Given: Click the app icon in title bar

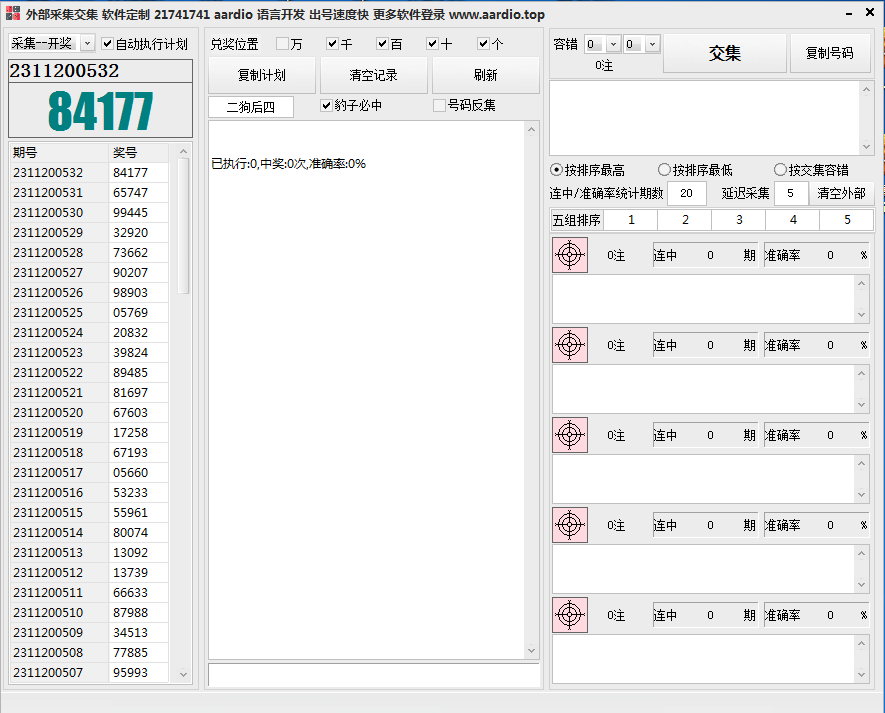Looking at the screenshot, I should tap(12, 14).
